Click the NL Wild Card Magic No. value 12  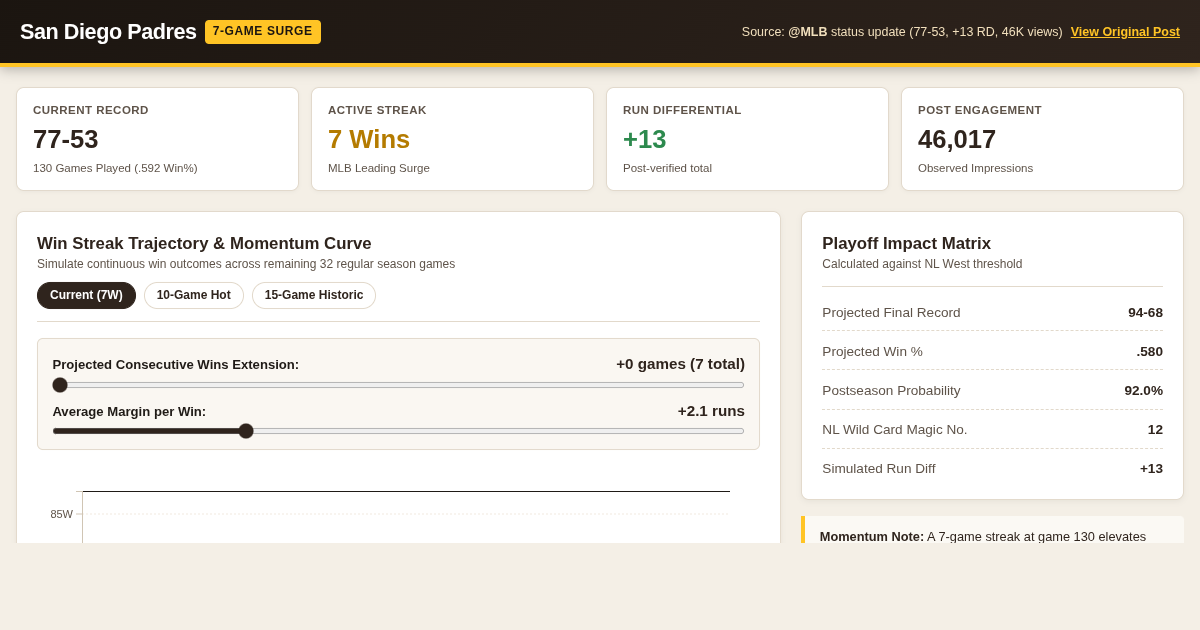1155,429
